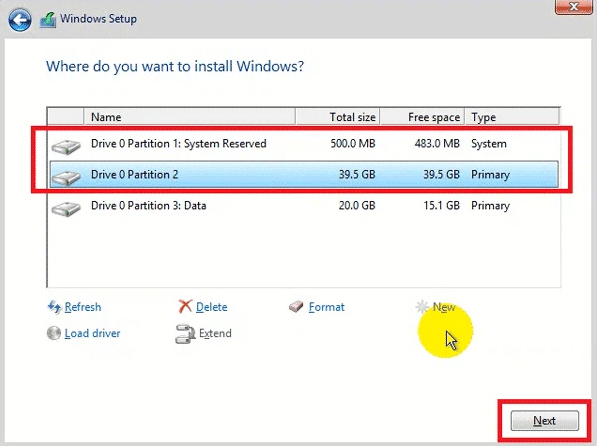Click the Load driver disc icon
597x446 pixels.
pyautogui.click(x=54, y=333)
